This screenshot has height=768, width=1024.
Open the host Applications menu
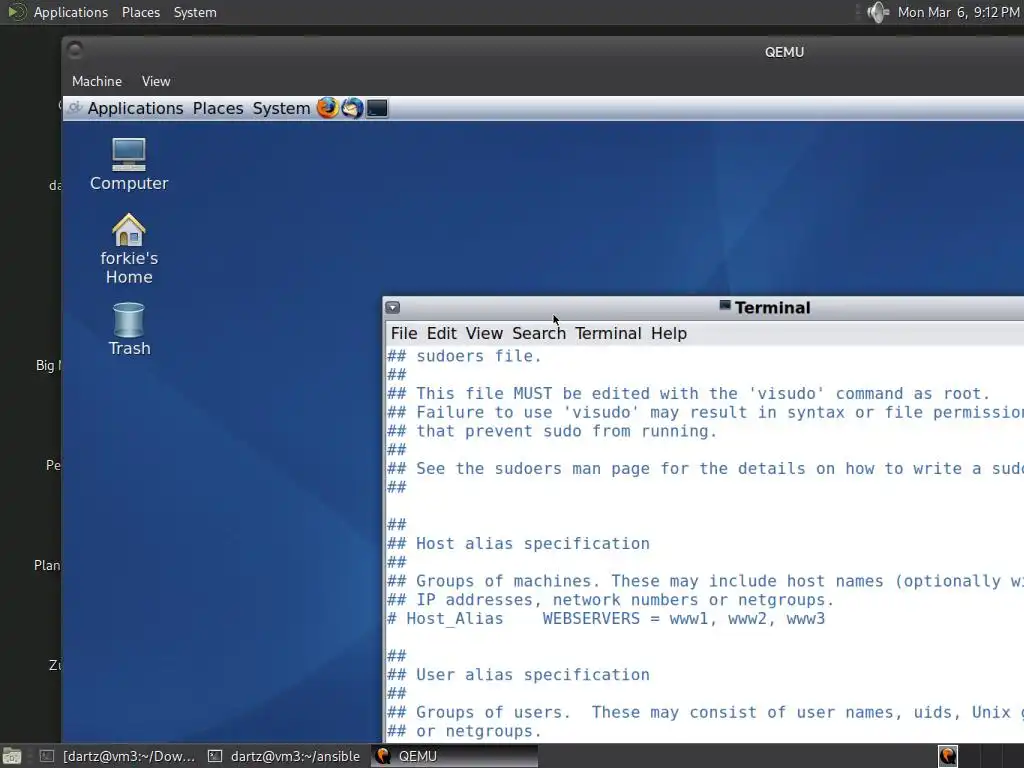click(x=71, y=12)
